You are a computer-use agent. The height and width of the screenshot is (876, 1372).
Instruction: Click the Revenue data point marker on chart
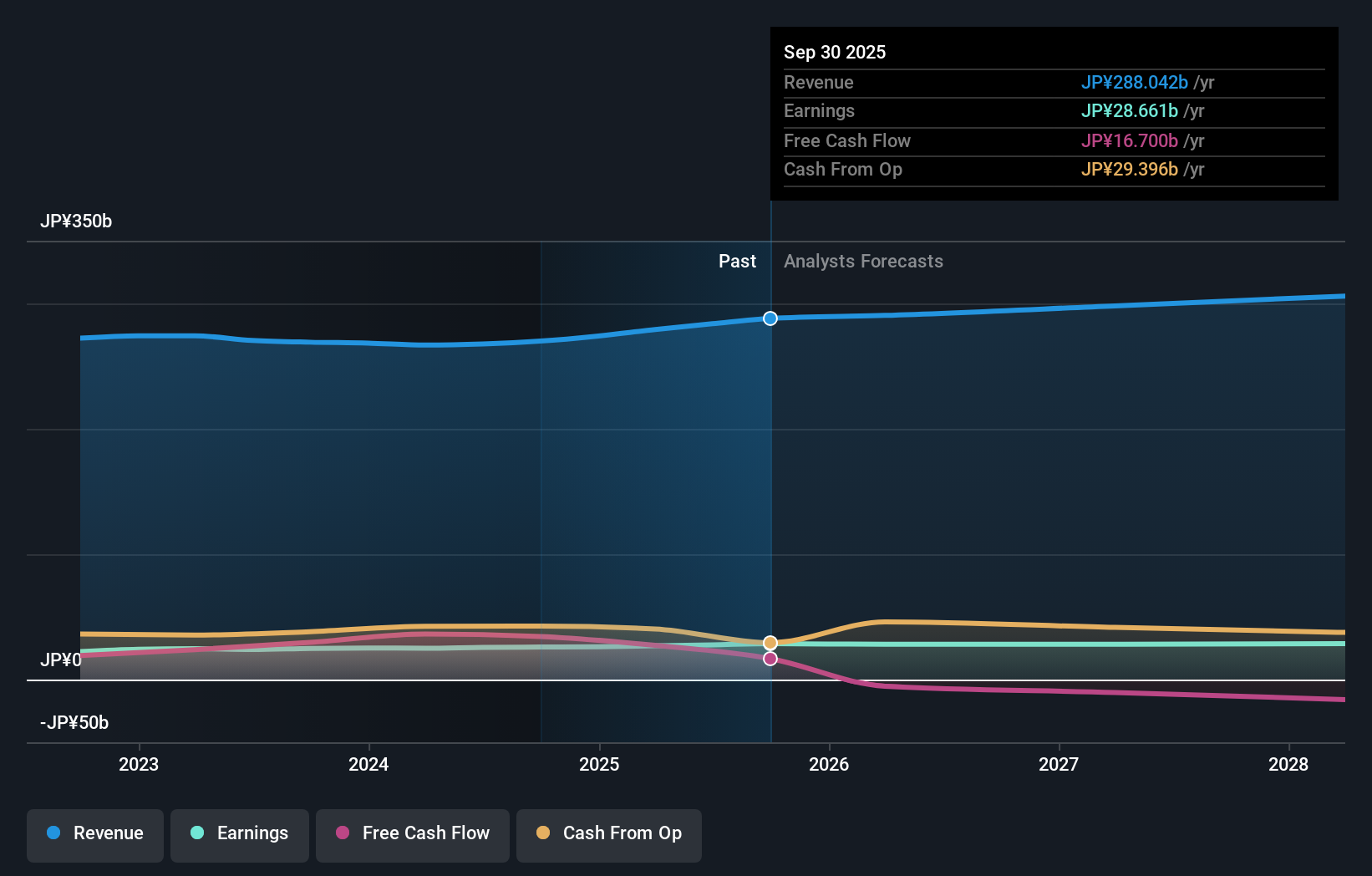click(770, 318)
